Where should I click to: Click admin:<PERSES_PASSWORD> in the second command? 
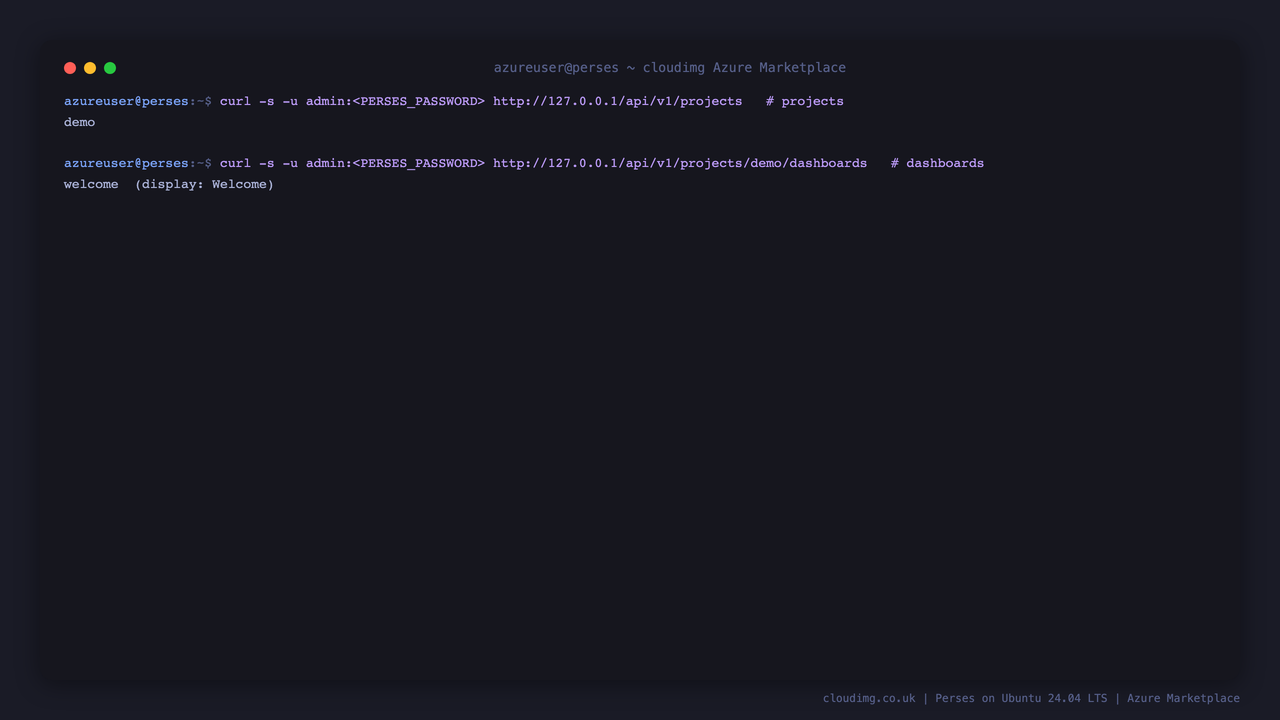click(x=395, y=163)
